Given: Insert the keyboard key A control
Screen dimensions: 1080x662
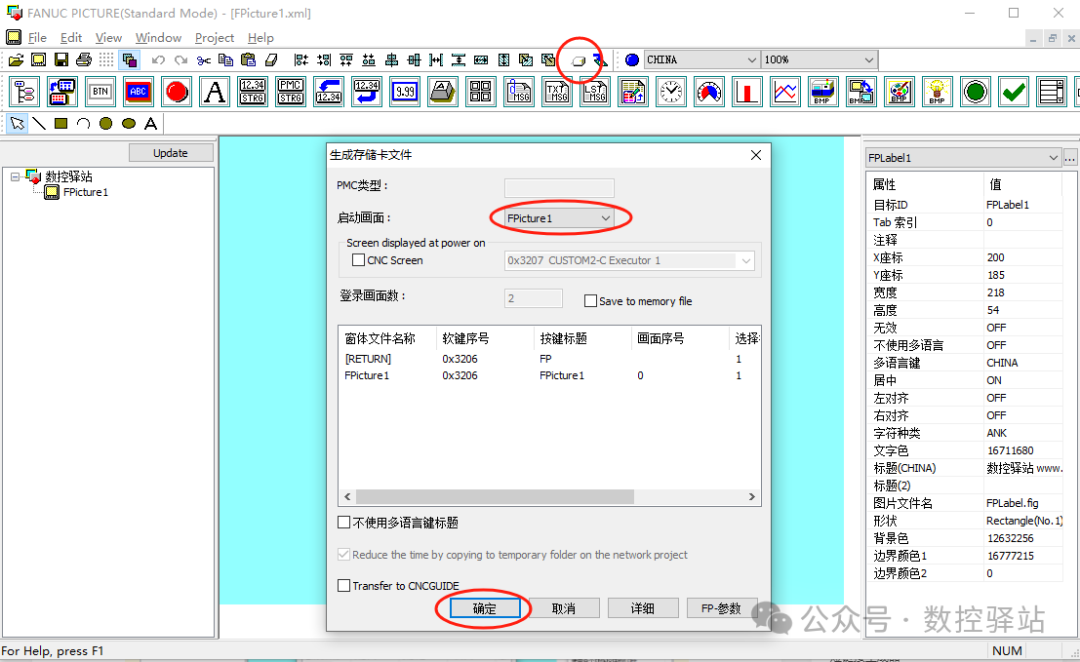Looking at the screenshot, I should 443,92.
